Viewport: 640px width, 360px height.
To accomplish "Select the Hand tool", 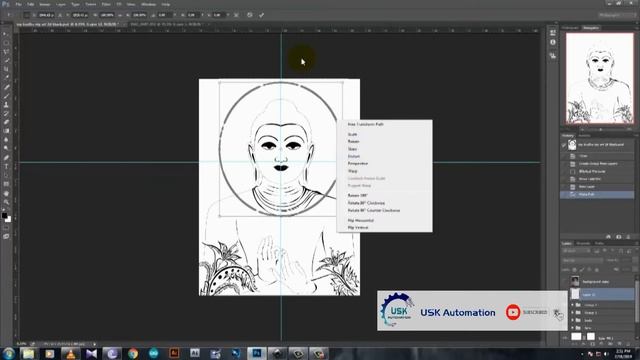I will pyautogui.click(x=6, y=193).
